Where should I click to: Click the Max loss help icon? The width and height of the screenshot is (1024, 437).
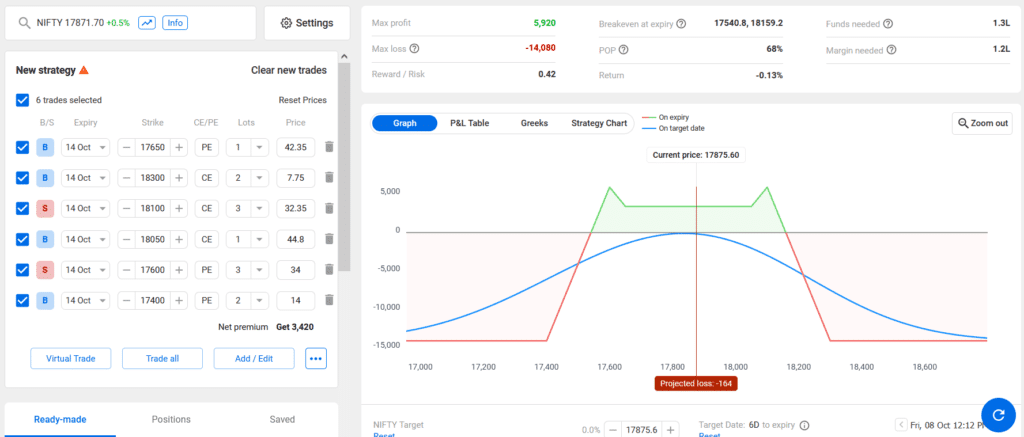point(414,48)
